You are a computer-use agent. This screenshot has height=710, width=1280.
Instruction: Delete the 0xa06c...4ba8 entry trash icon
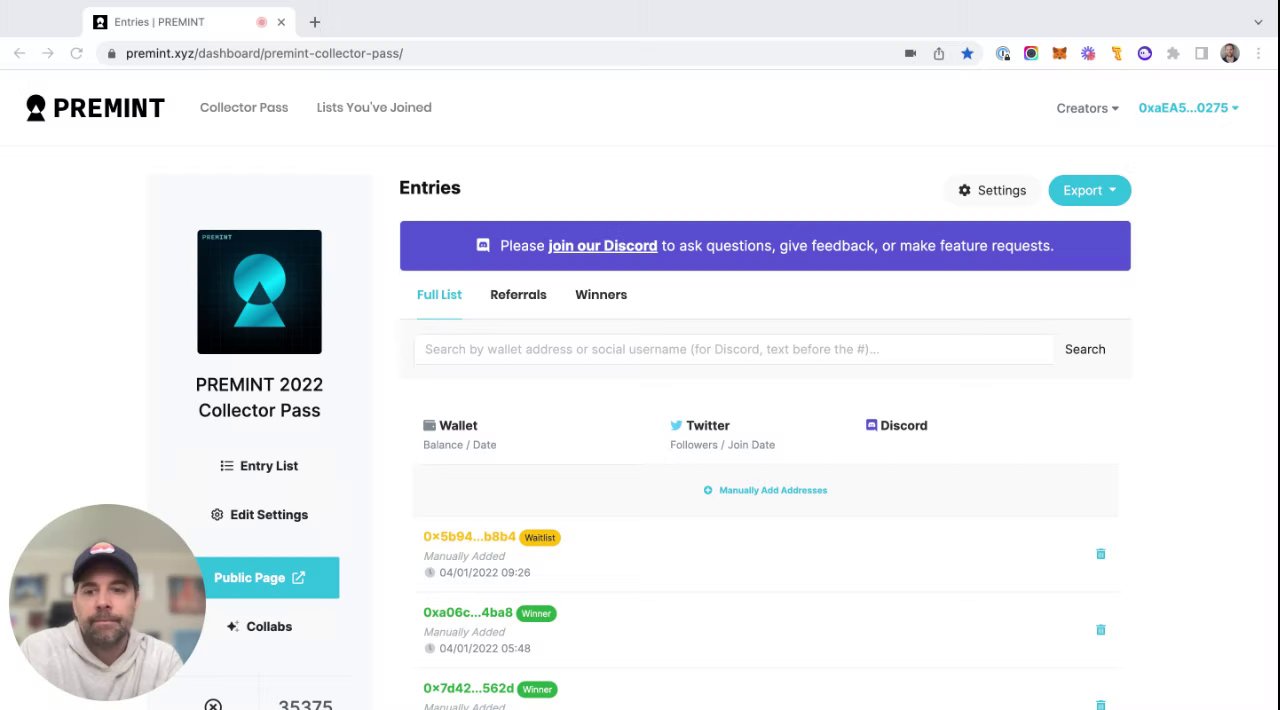pyautogui.click(x=1100, y=629)
